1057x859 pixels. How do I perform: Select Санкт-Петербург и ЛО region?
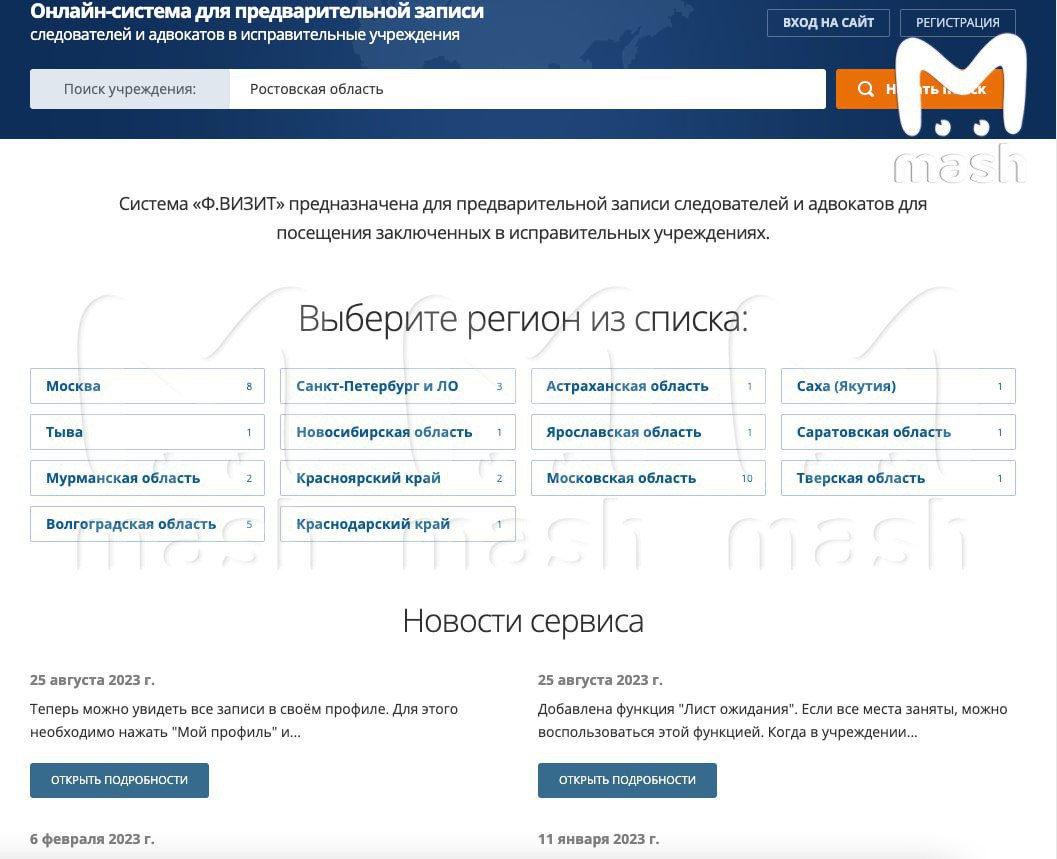(397, 386)
